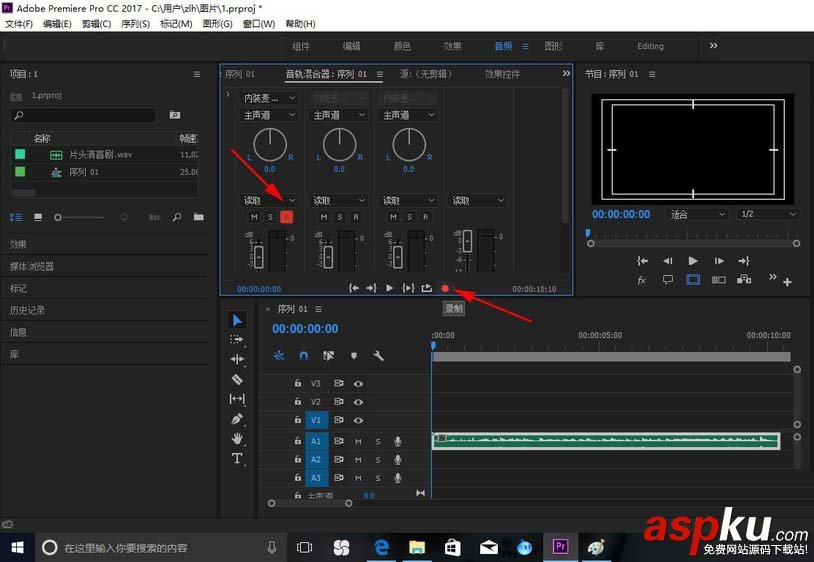
Task: Click the timeline wrench settings icon
Action: point(378,355)
